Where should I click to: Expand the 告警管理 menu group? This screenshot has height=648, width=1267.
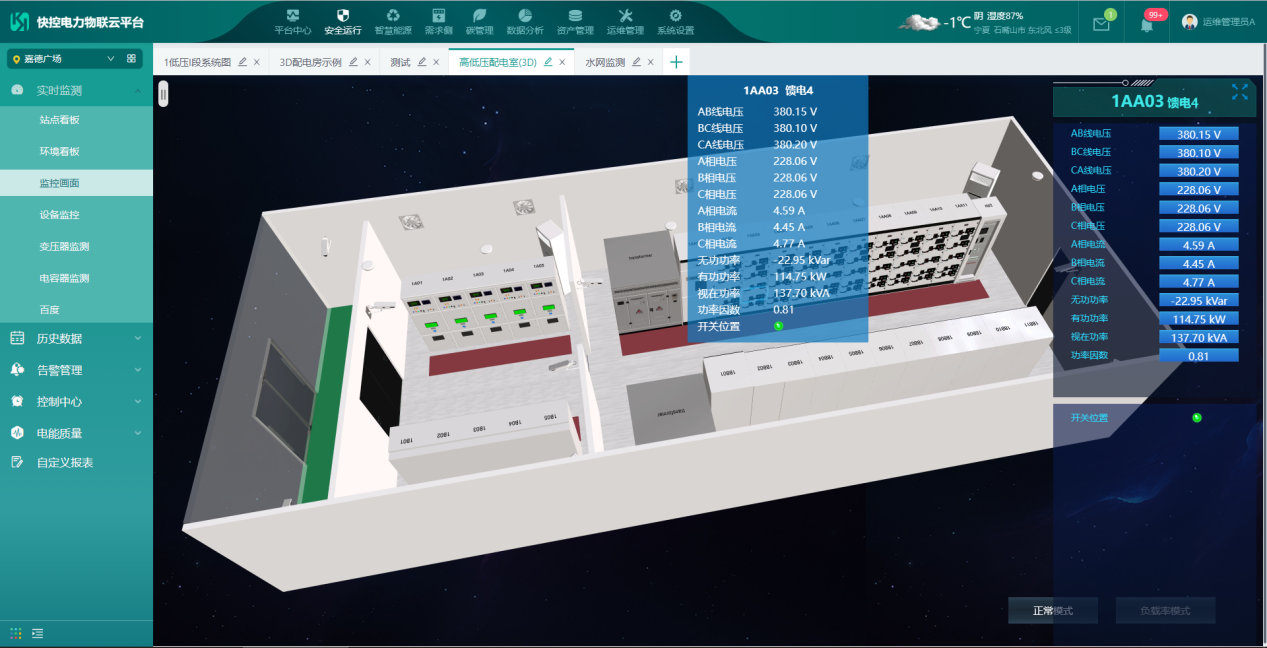[76, 370]
